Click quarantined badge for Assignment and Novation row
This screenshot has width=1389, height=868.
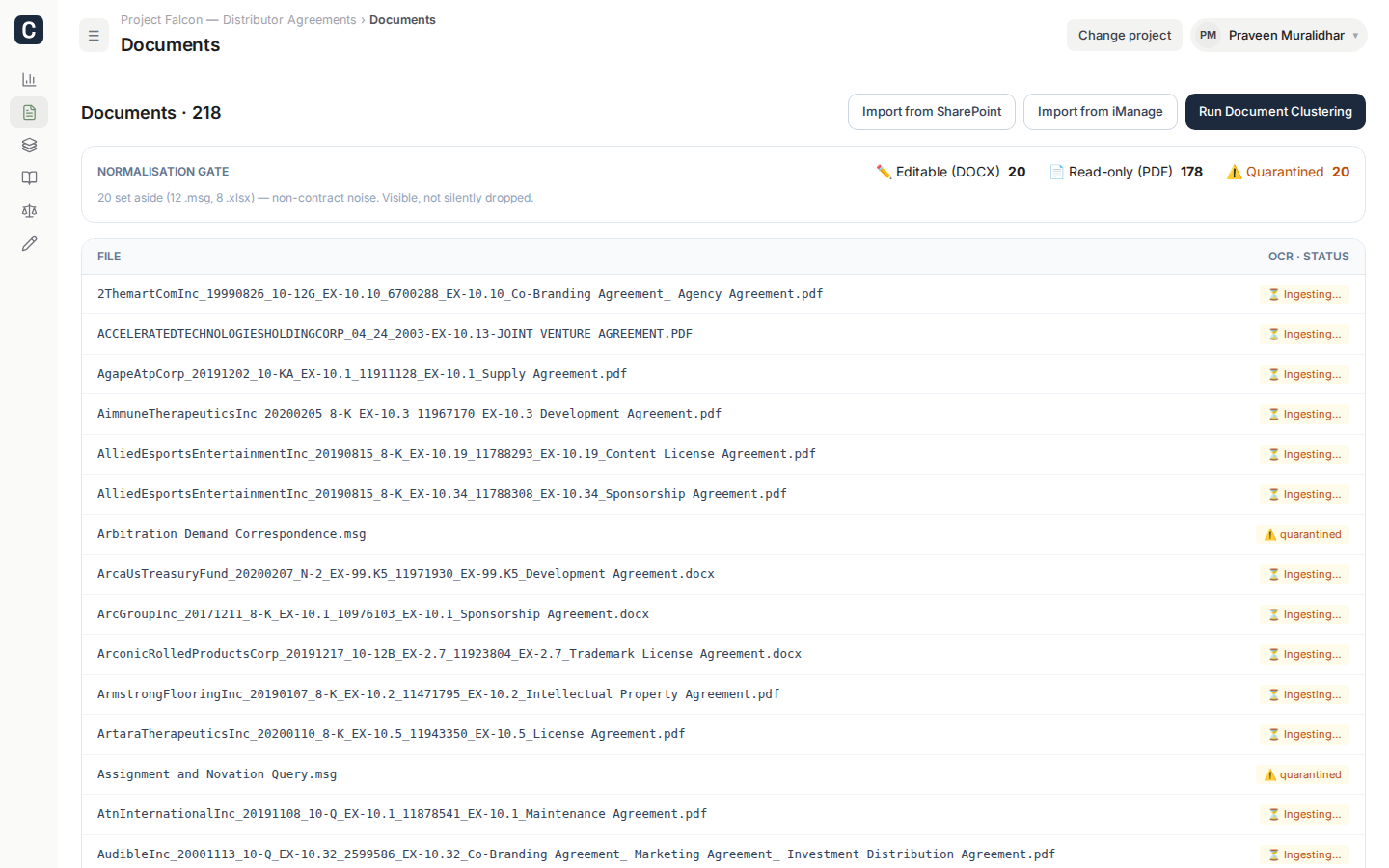[1302, 774]
